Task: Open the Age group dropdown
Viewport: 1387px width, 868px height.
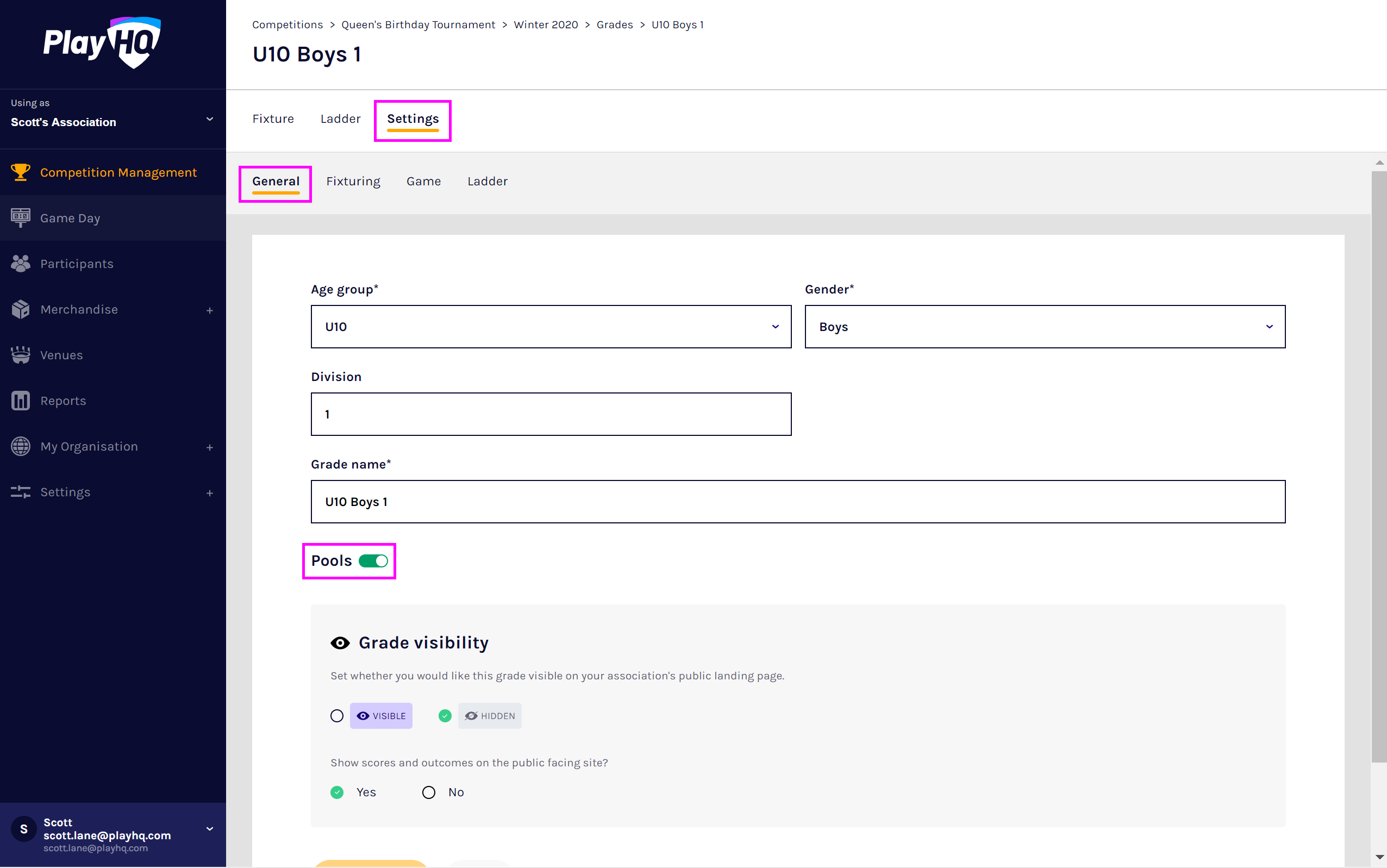Action: point(551,327)
